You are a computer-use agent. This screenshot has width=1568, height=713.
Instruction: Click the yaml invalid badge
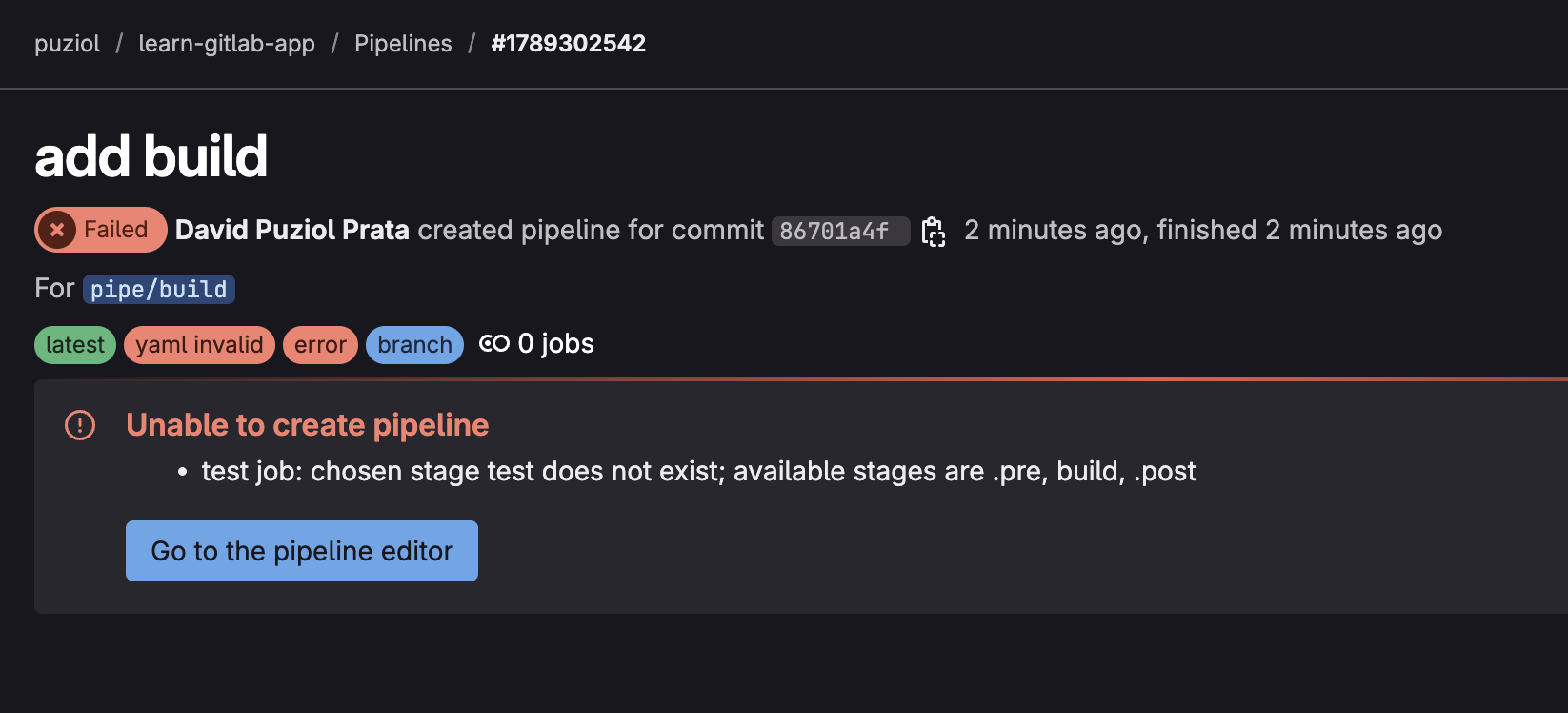(199, 344)
